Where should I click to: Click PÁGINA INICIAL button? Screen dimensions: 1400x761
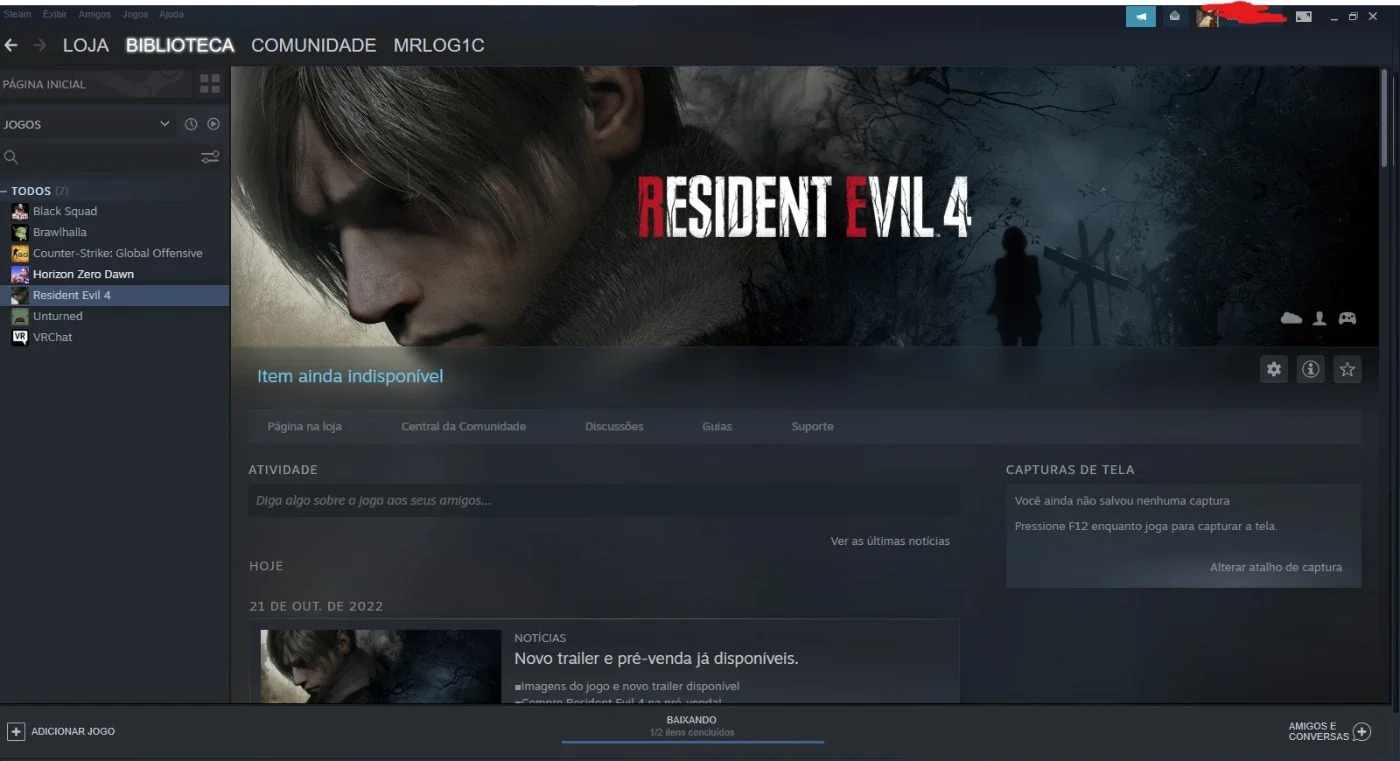pos(96,84)
